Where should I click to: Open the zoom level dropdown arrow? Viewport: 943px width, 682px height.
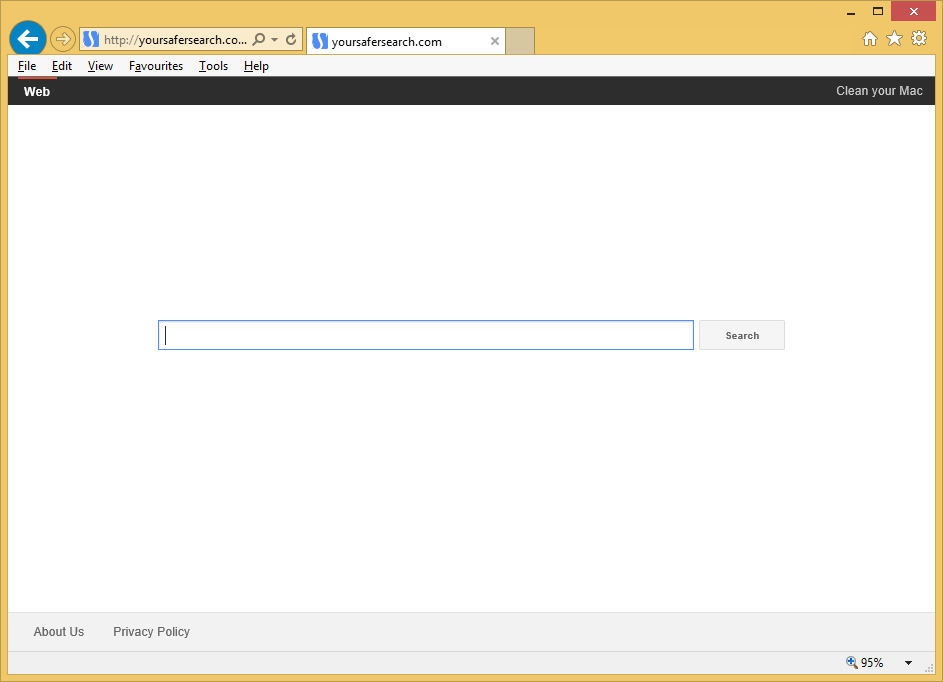(x=908, y=663)
